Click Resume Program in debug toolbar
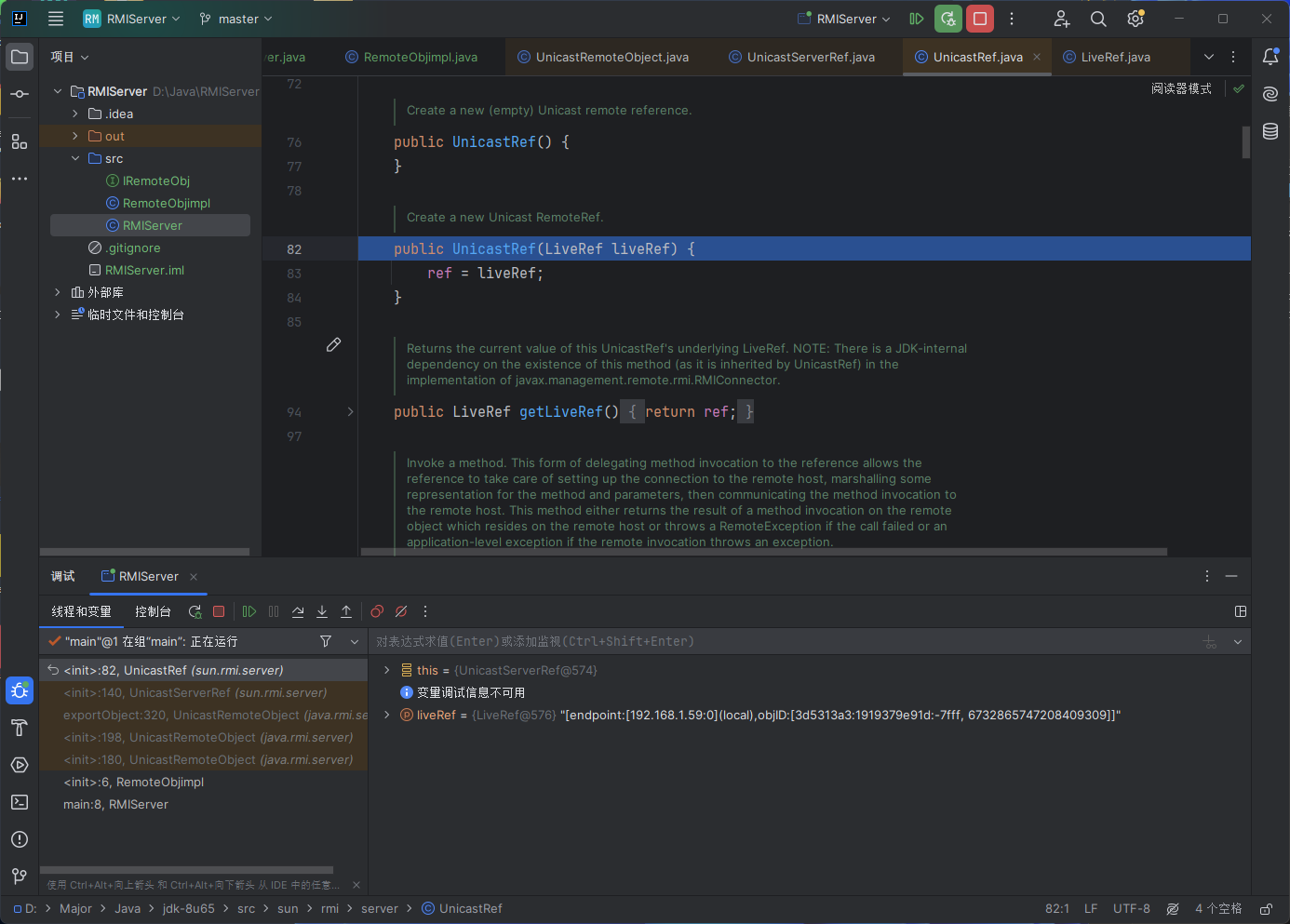The width and height of the screenshot is (1290, 924). [x=249, y=611]
